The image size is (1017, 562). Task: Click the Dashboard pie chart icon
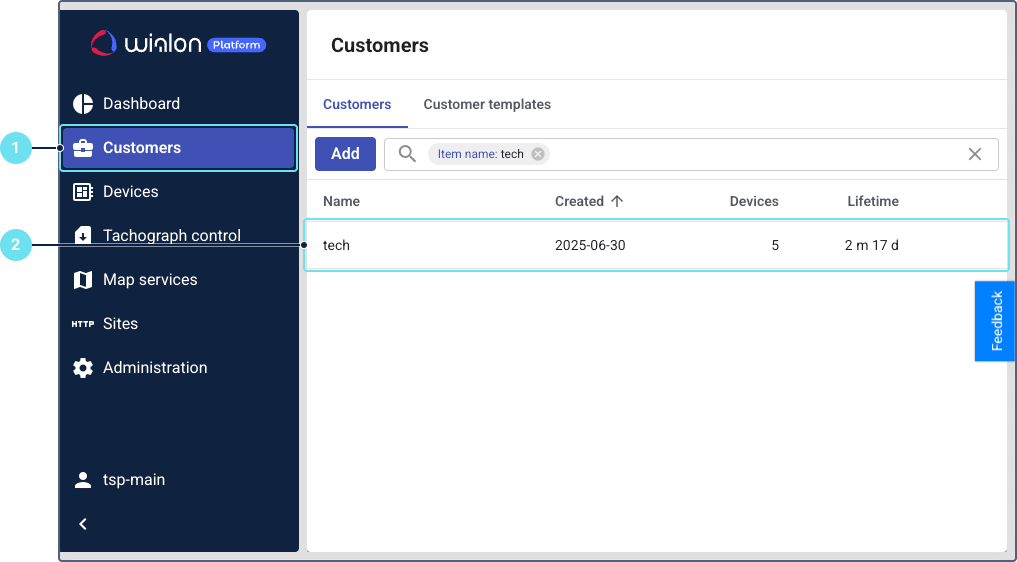(x=83, y=104)
